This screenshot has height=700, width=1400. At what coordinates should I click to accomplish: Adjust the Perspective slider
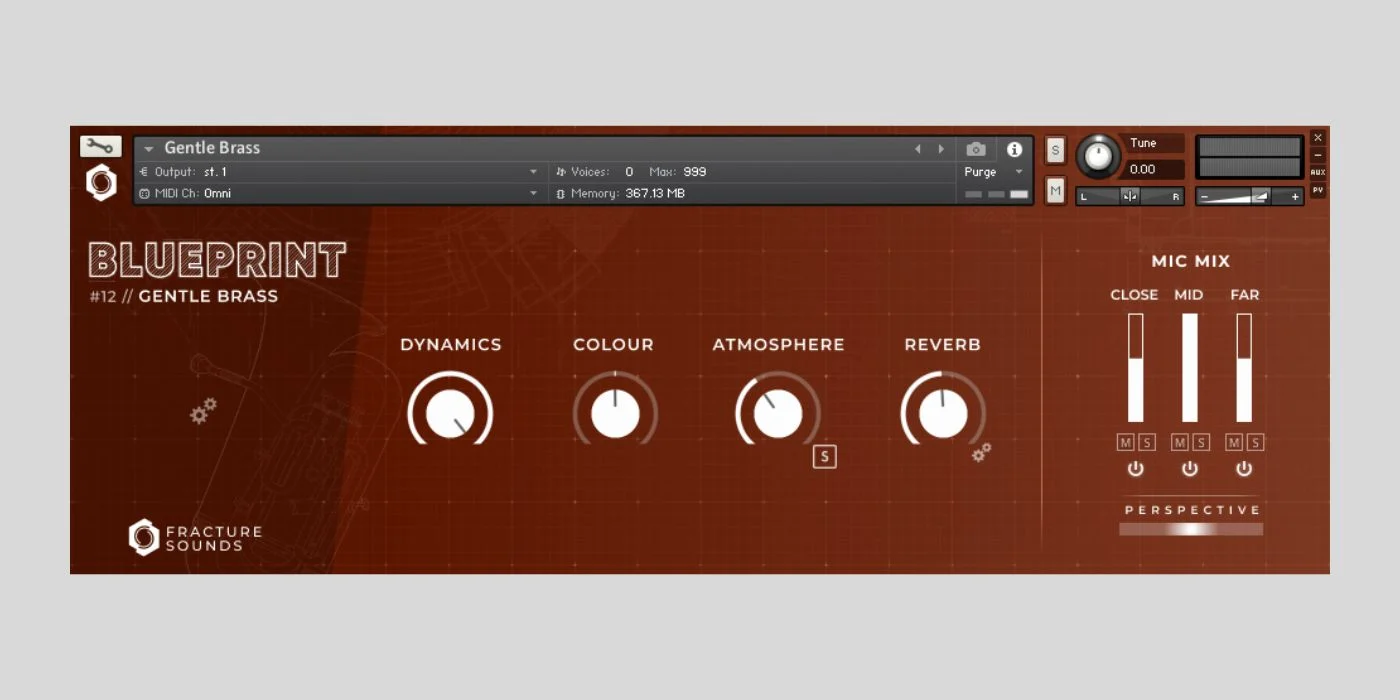[x=1190, y=529]
